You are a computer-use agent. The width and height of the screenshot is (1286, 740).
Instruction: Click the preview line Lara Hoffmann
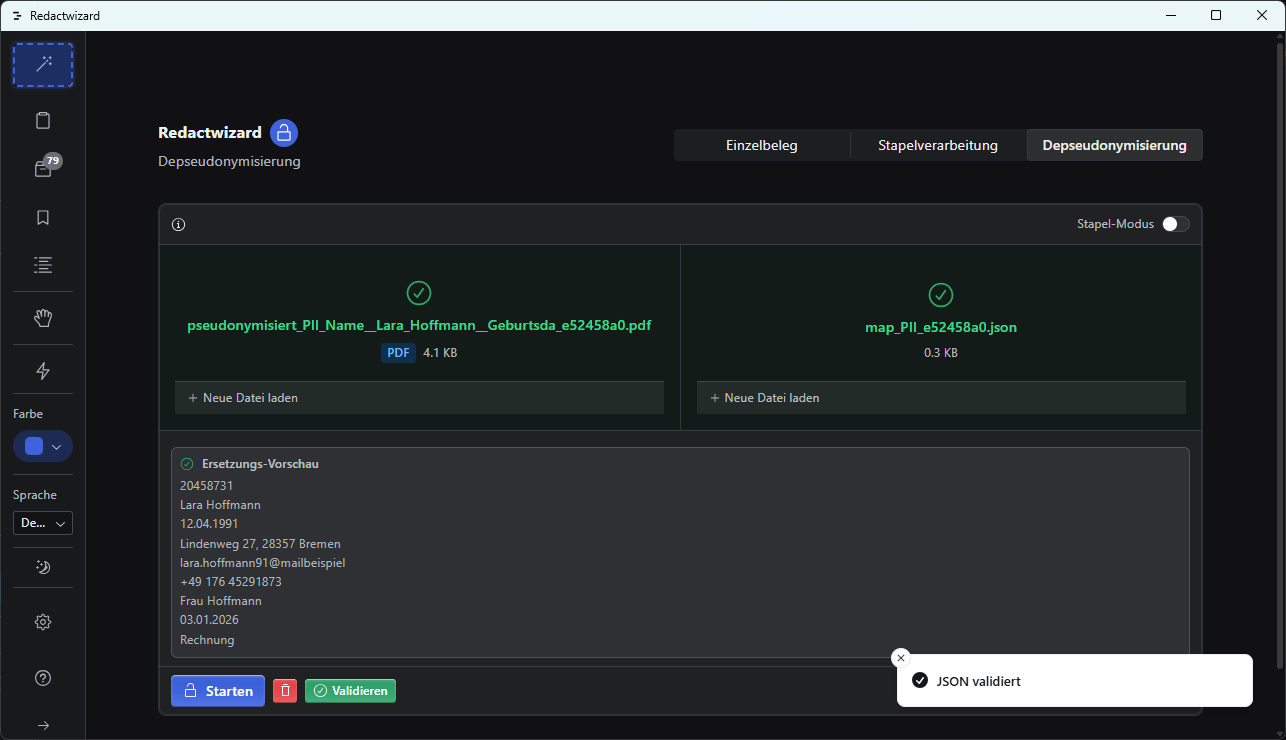(x=220, y=505)
